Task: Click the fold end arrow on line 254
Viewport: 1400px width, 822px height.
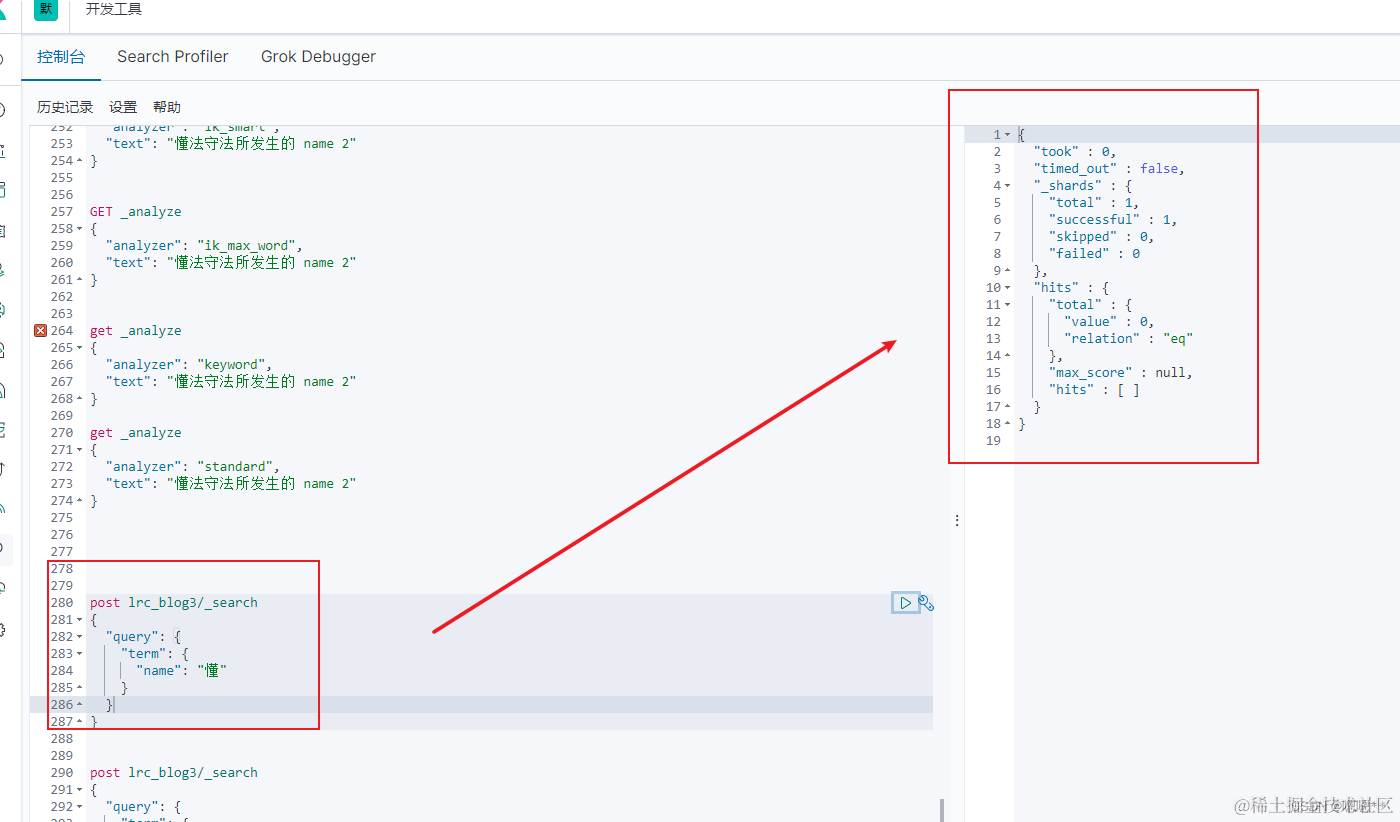Action: click(80, 161)
